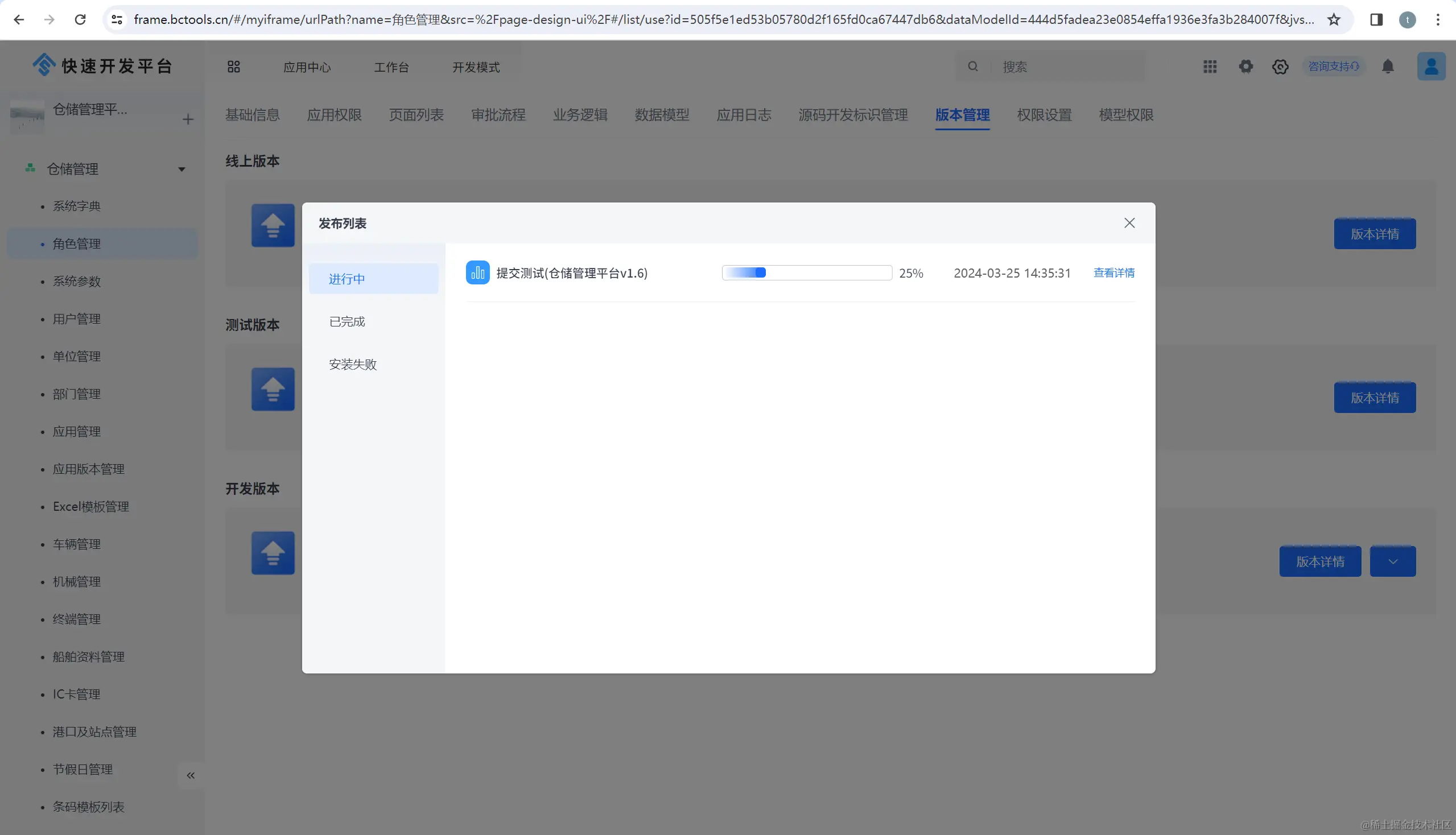Click the grid menu icon beside 应用中心
This screenshot has width=1456, height=835.
click(233, 67)
